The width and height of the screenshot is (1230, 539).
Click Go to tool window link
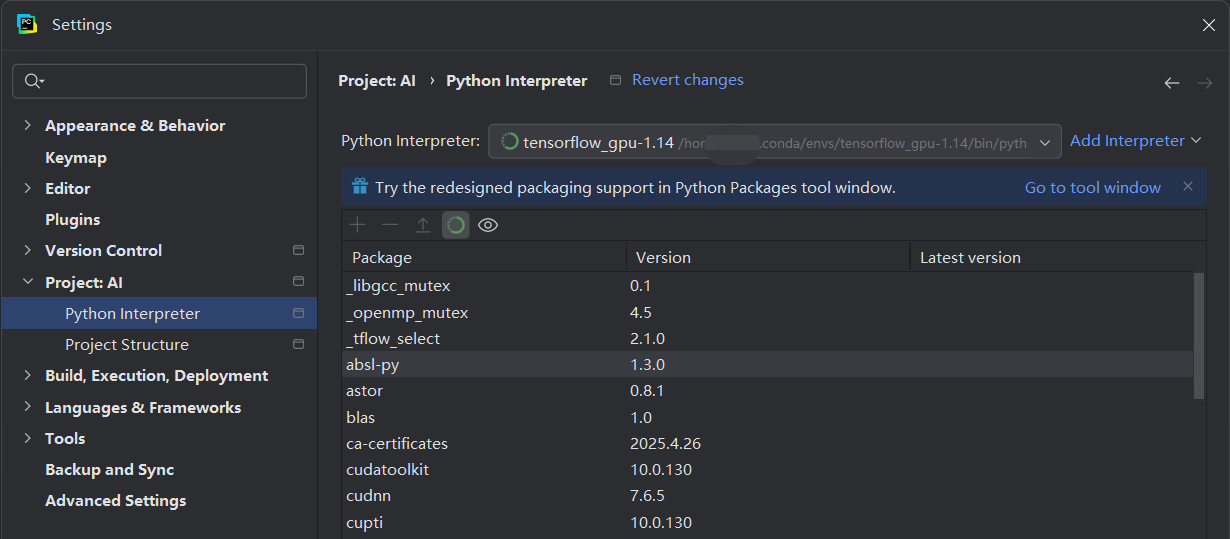pyautogui.click(x=1093, y=187)
